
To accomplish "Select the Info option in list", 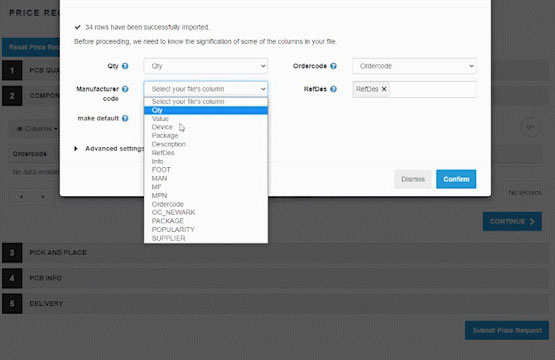I will [x=206, y=161].
